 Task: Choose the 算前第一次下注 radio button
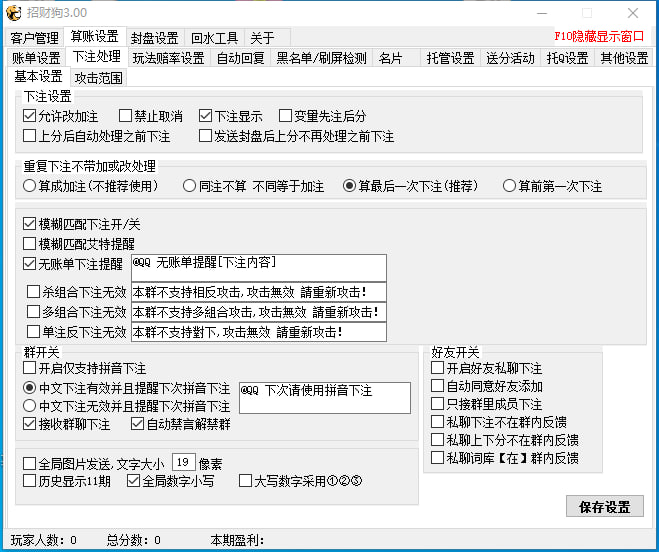pos(509,186)
